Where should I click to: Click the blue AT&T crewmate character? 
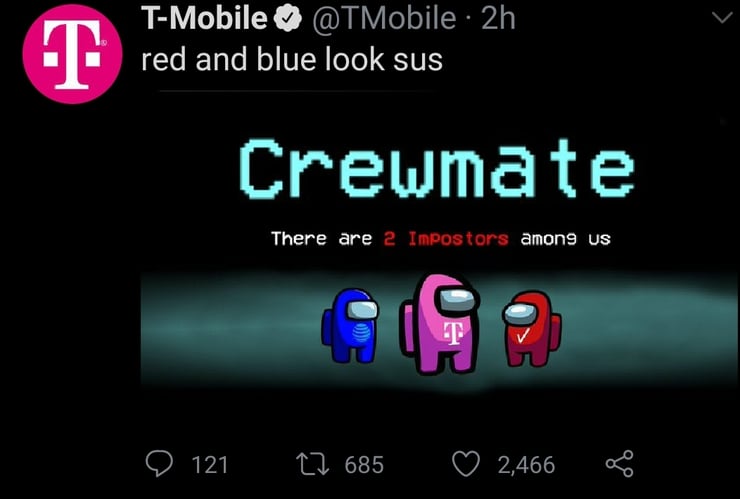(350, 325)
